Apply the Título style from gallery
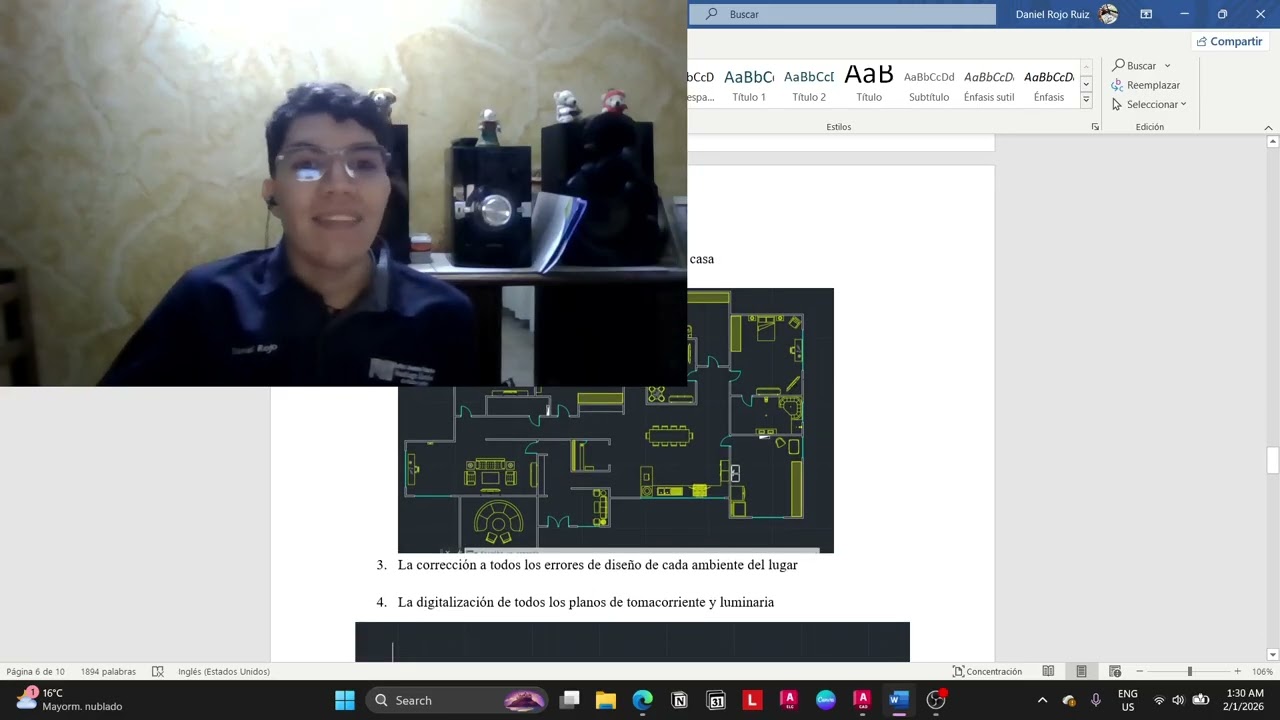This screenshot has width=1280, height=720. (x=869, y=86)
